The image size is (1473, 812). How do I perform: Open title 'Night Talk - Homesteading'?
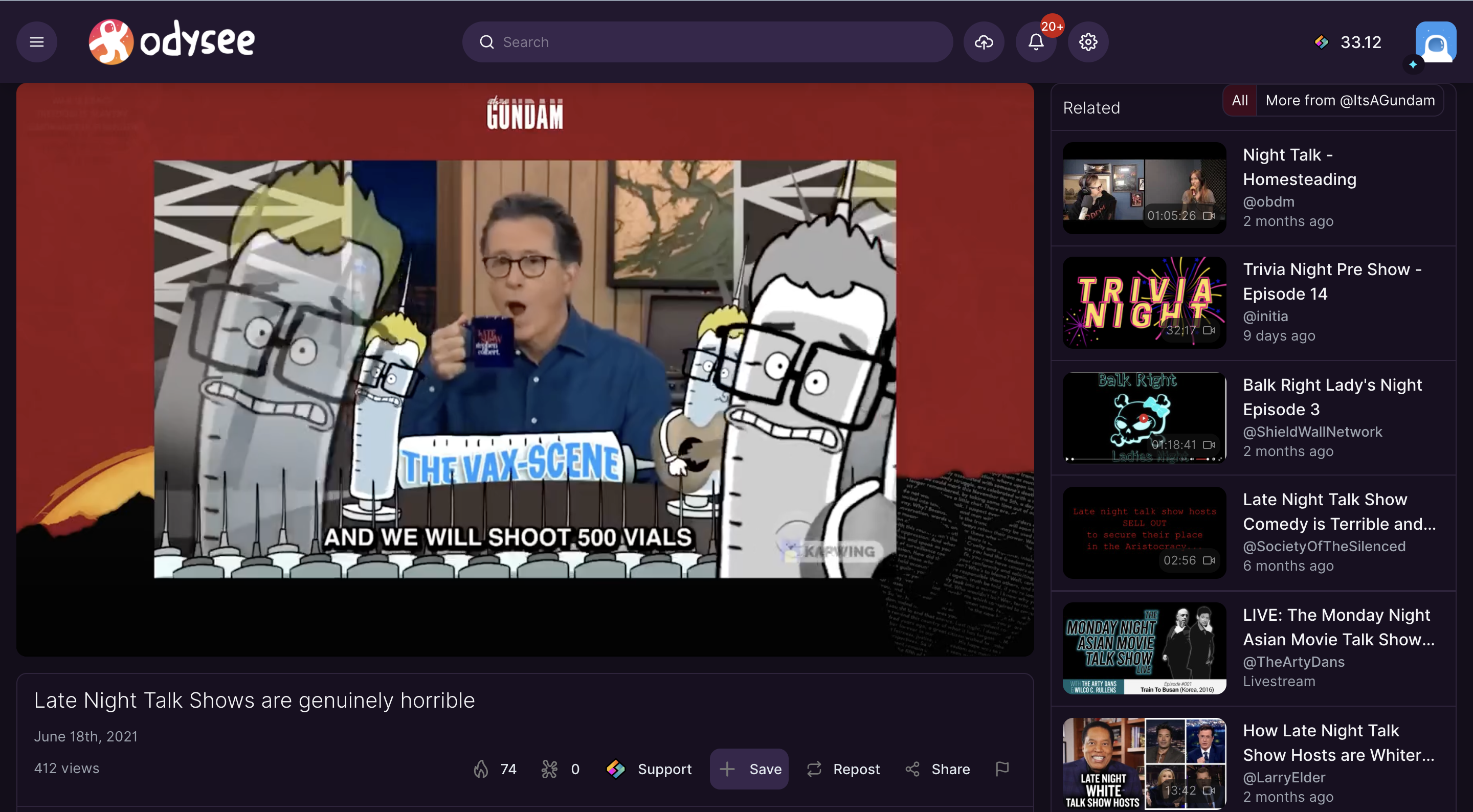(x=1299, y=167)
